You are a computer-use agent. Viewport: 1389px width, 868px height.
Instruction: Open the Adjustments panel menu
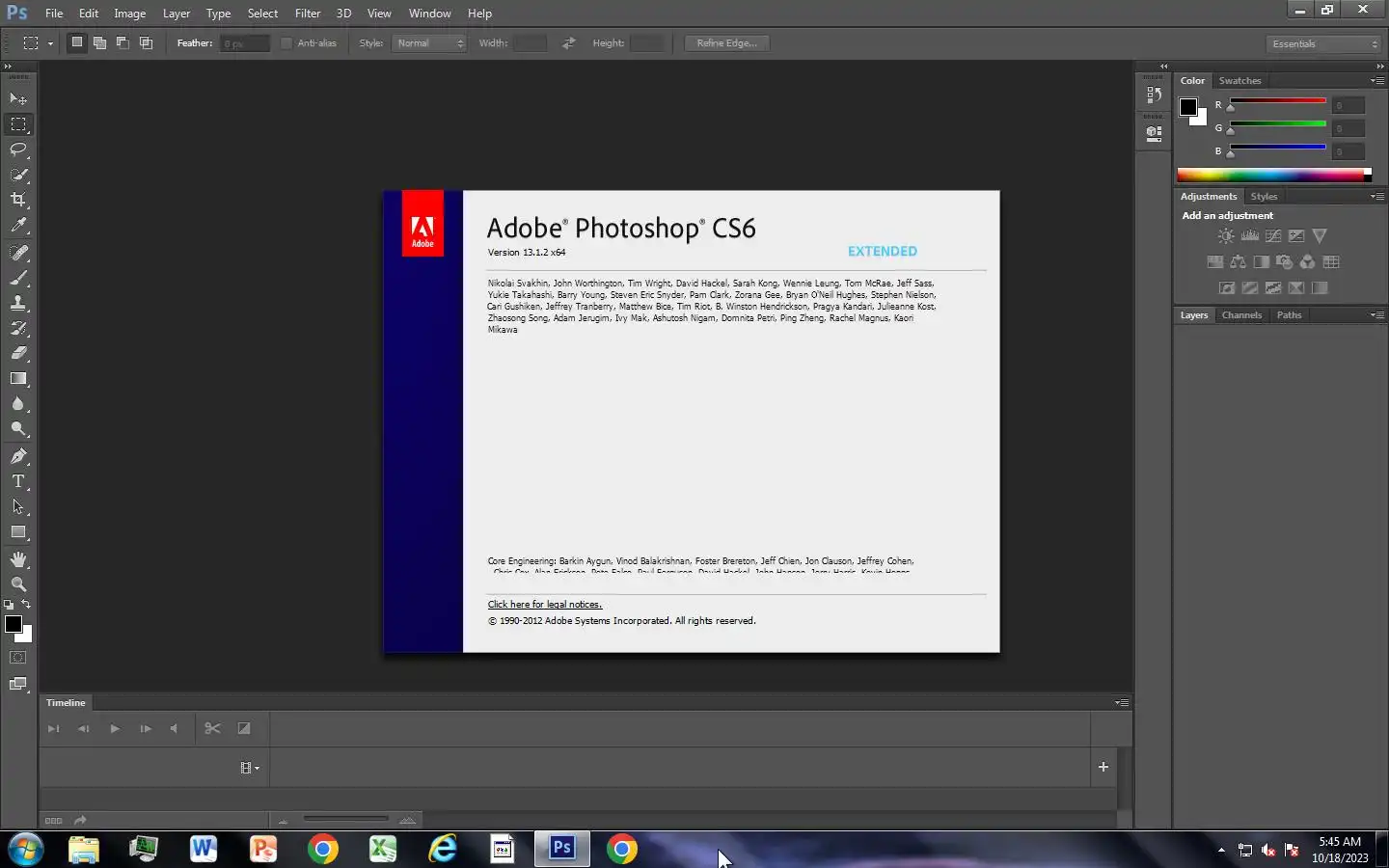coord(1377,197)
